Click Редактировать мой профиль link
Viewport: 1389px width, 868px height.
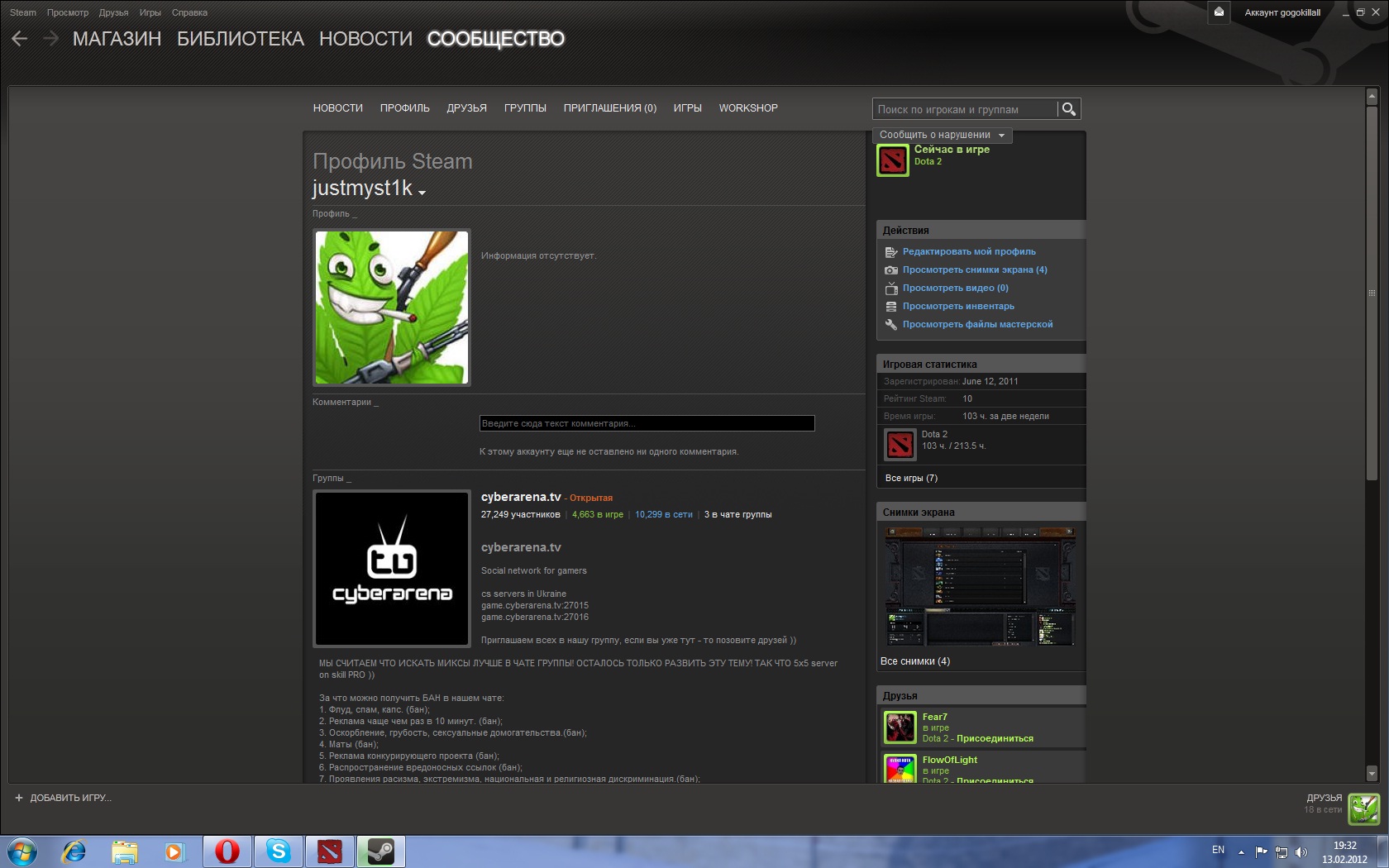pyautogui.click(x=969, y=252)
